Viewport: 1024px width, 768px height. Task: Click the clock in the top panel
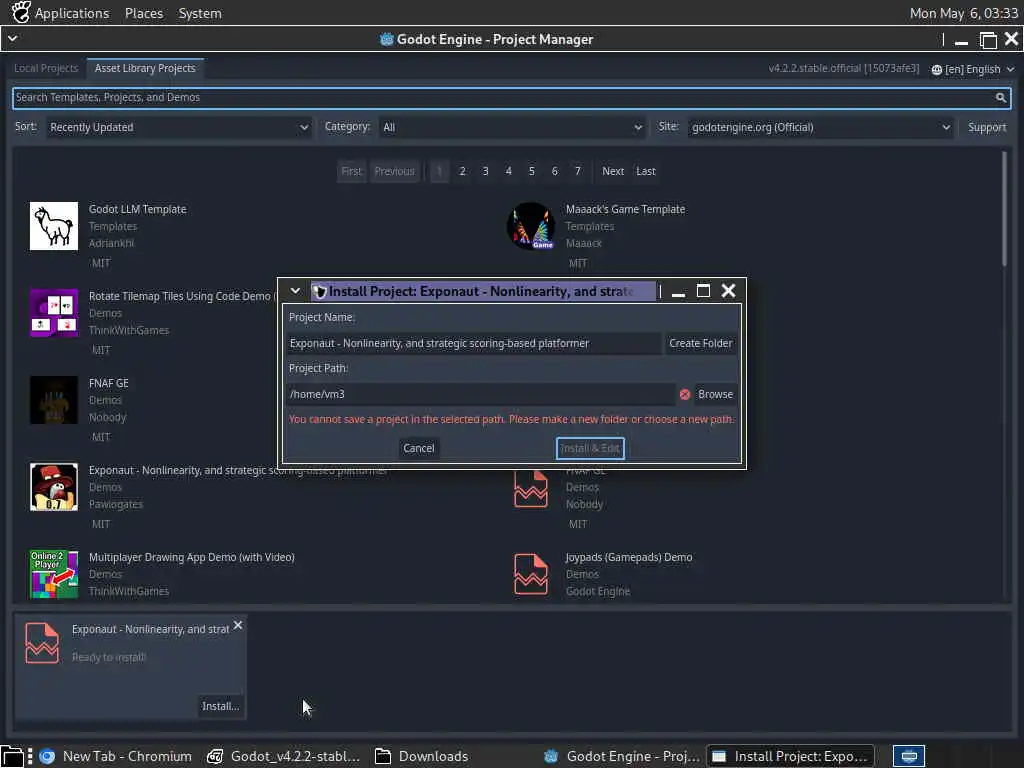tap(963, 13)
